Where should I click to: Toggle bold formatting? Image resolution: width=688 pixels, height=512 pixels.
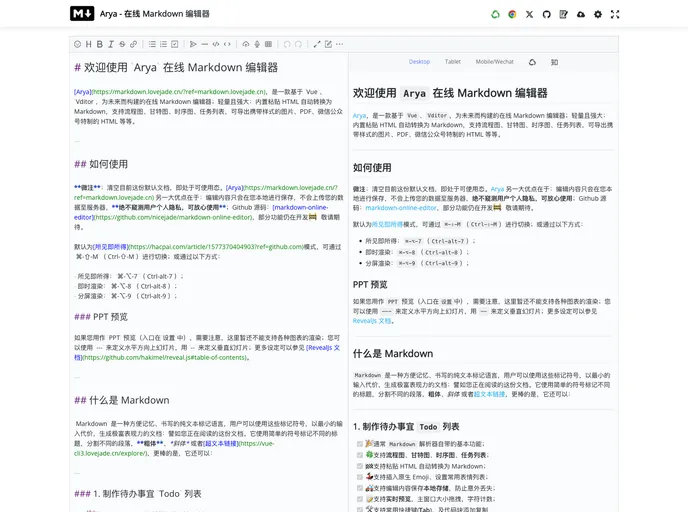pos(100,44)
